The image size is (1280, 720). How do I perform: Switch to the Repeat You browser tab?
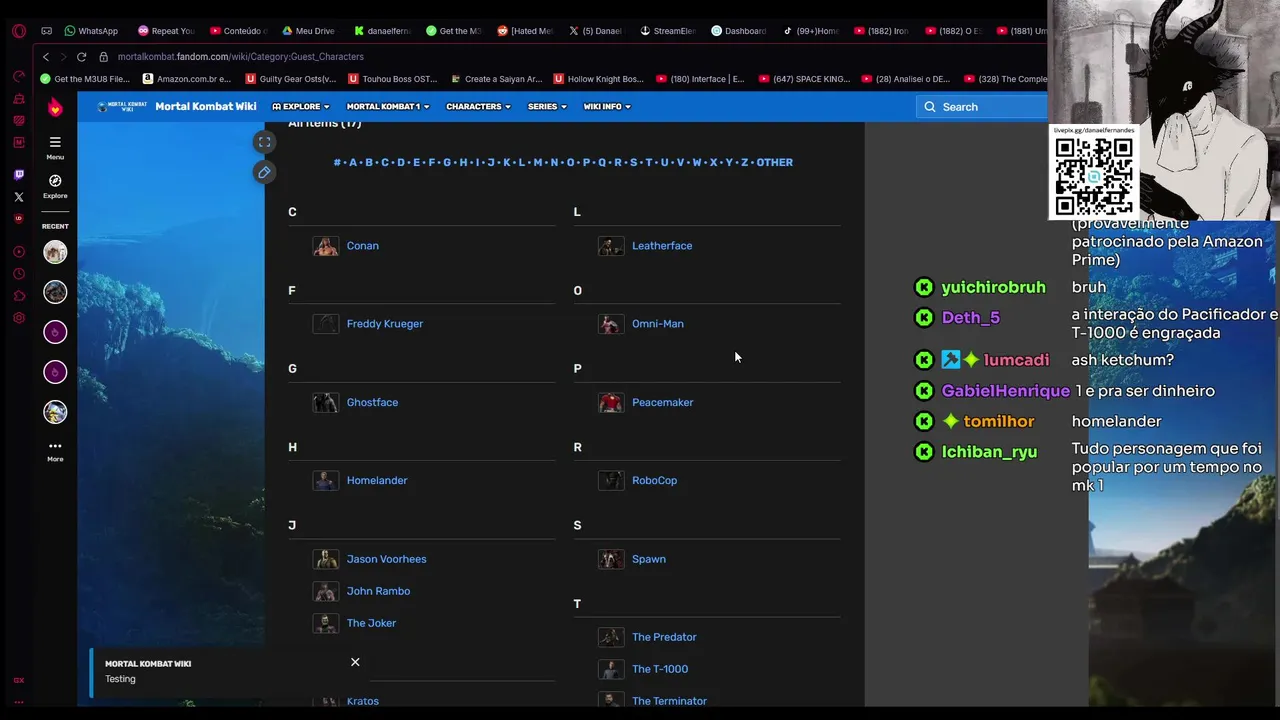click(x=165, y=31)
